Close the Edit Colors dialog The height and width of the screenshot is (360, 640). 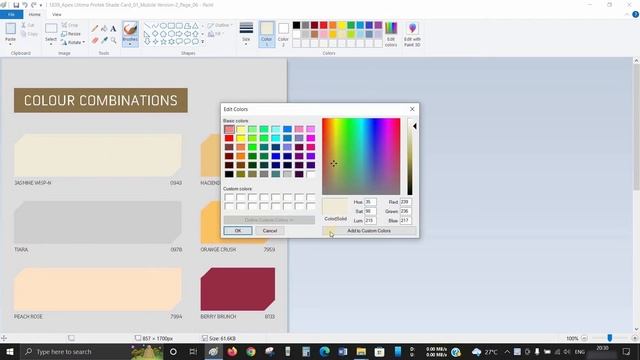click(412, 109)
